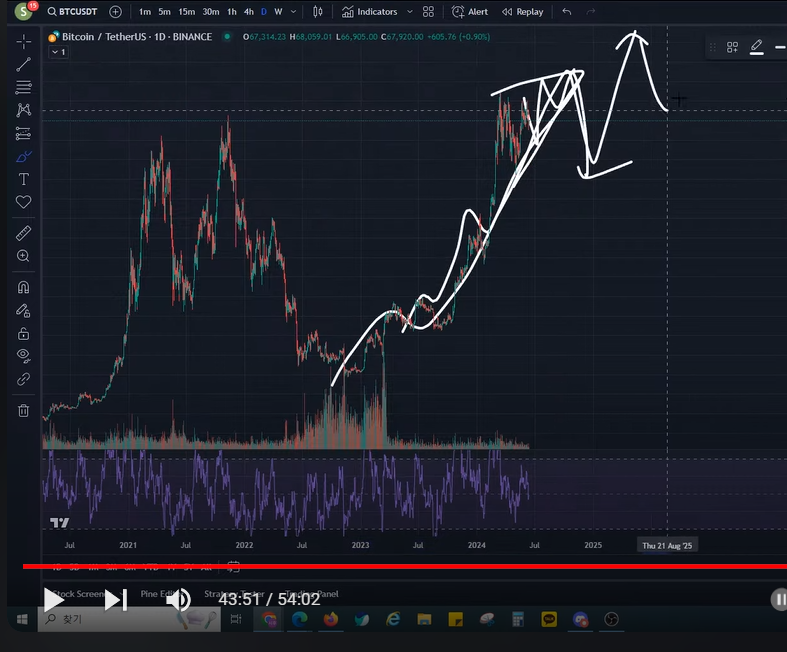Open the Windows Start menu

pos(23,619)
